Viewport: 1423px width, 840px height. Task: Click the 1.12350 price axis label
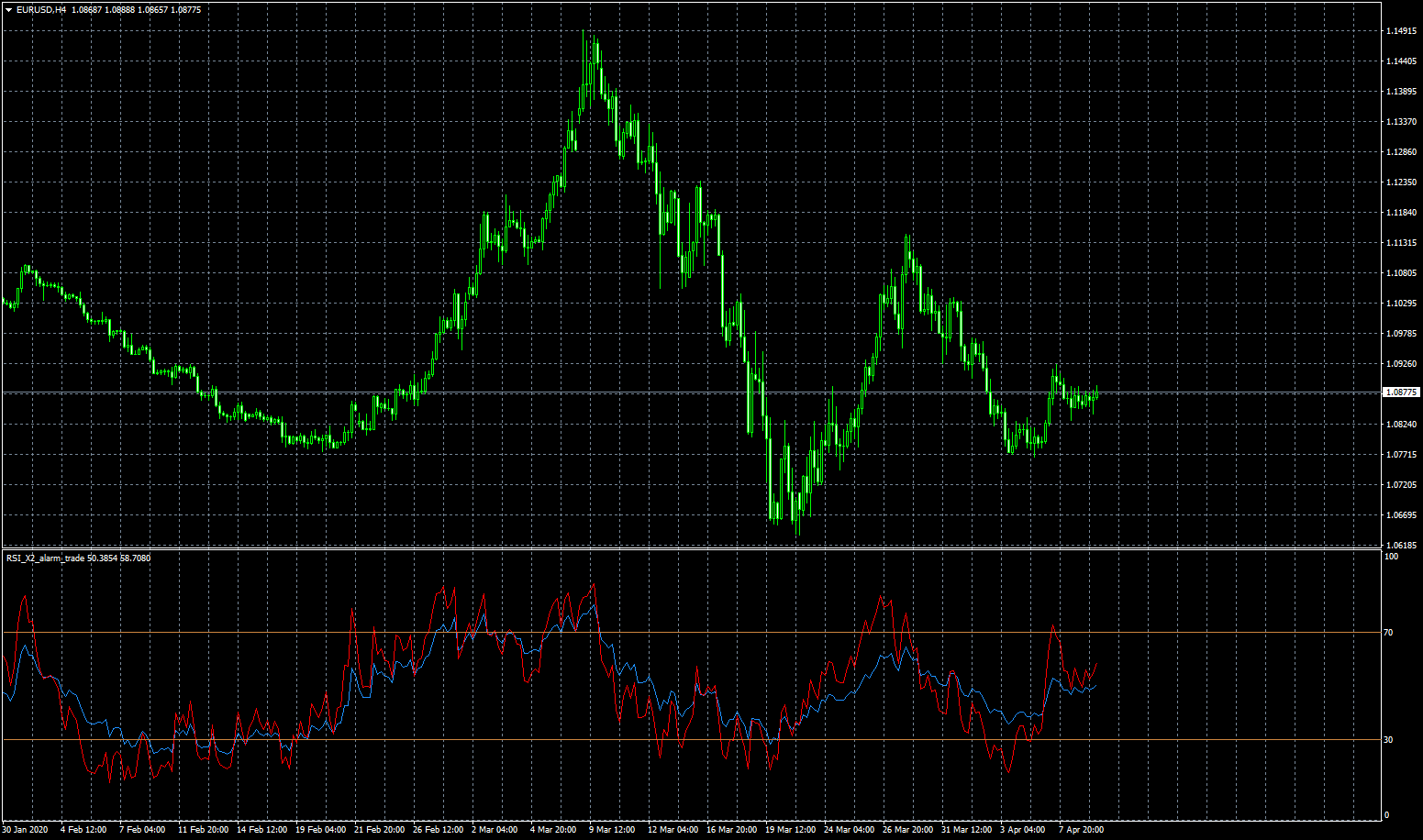[1402, 182]
